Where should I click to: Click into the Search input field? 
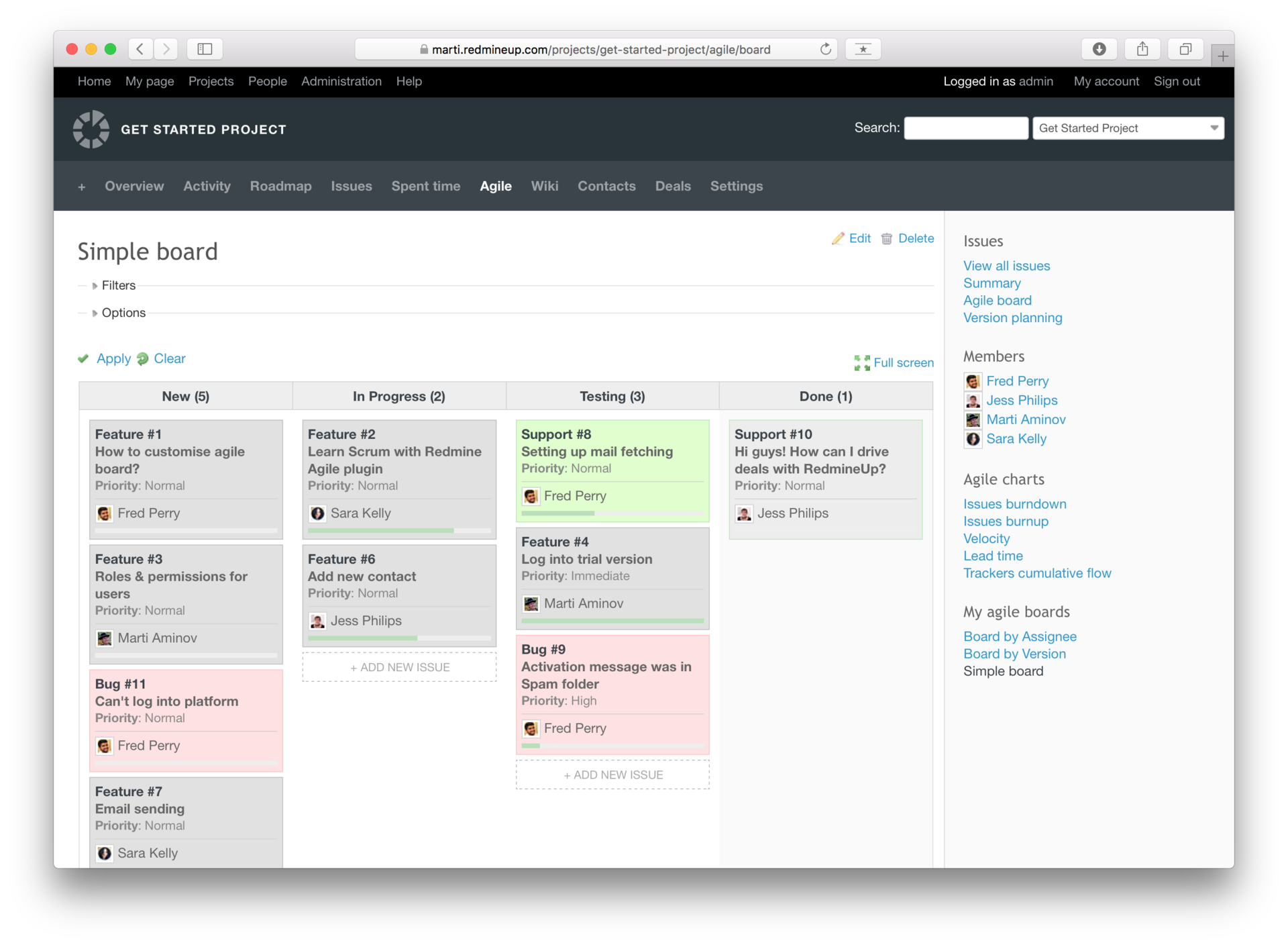pyautogui.click(x=965, y=128)
